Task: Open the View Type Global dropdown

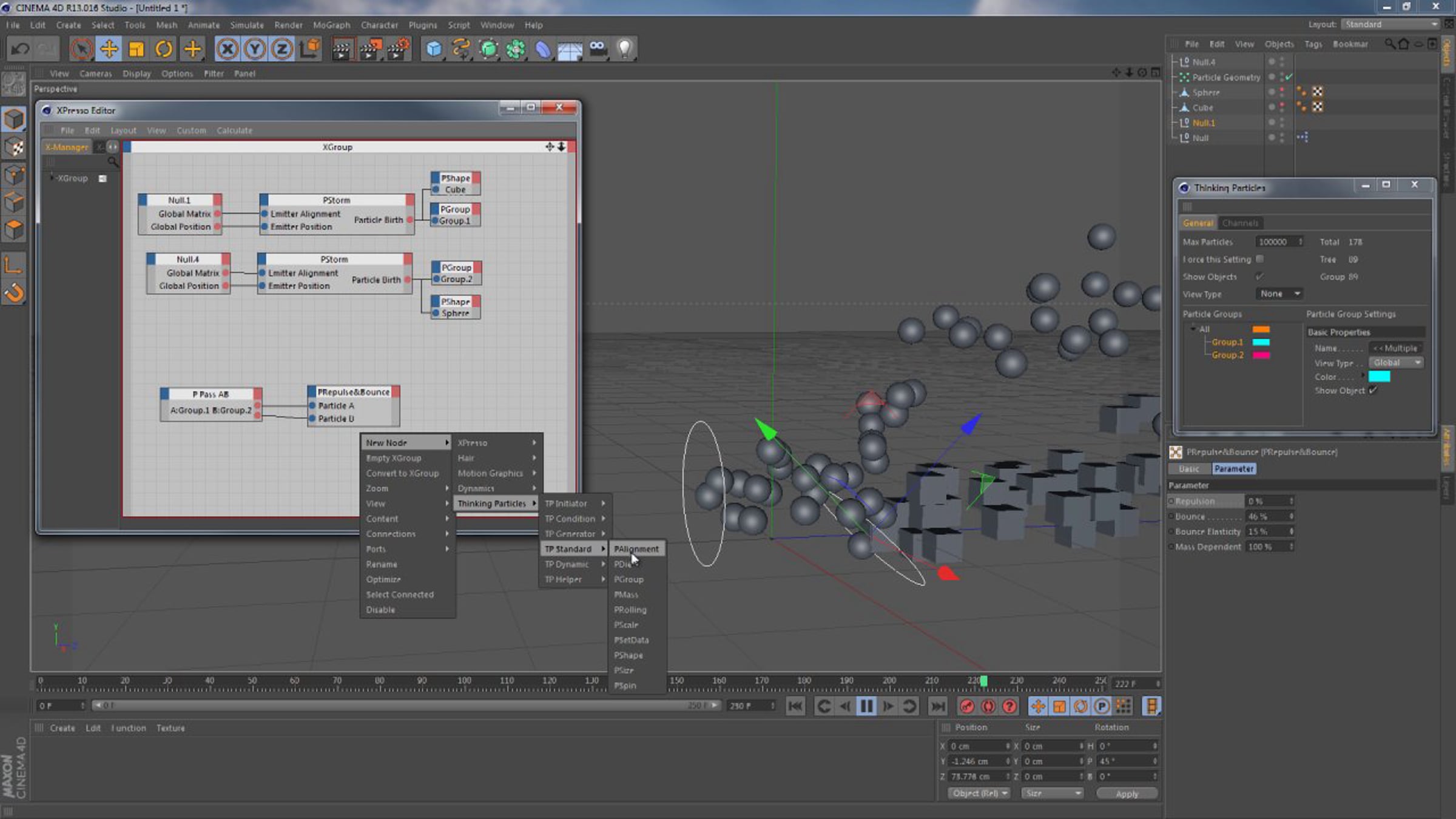Action: (x=1397, y=363)
